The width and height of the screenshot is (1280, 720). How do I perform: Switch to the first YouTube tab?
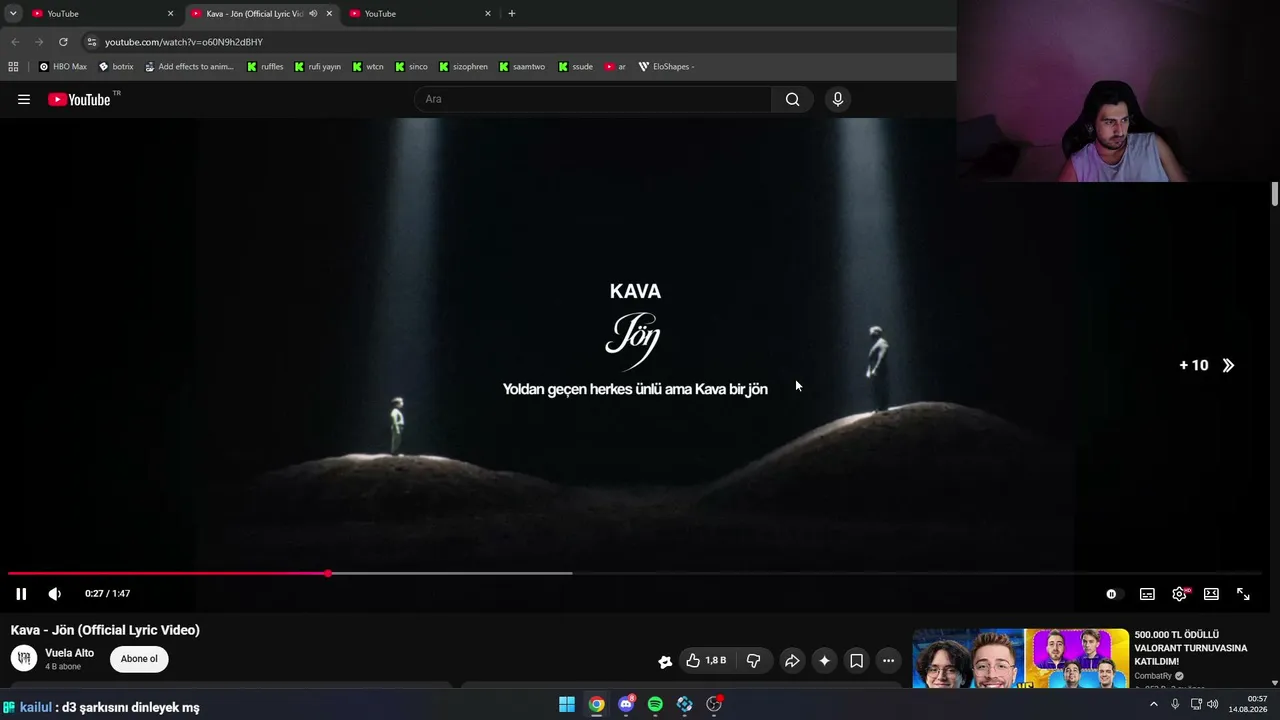tap(102, 14)
